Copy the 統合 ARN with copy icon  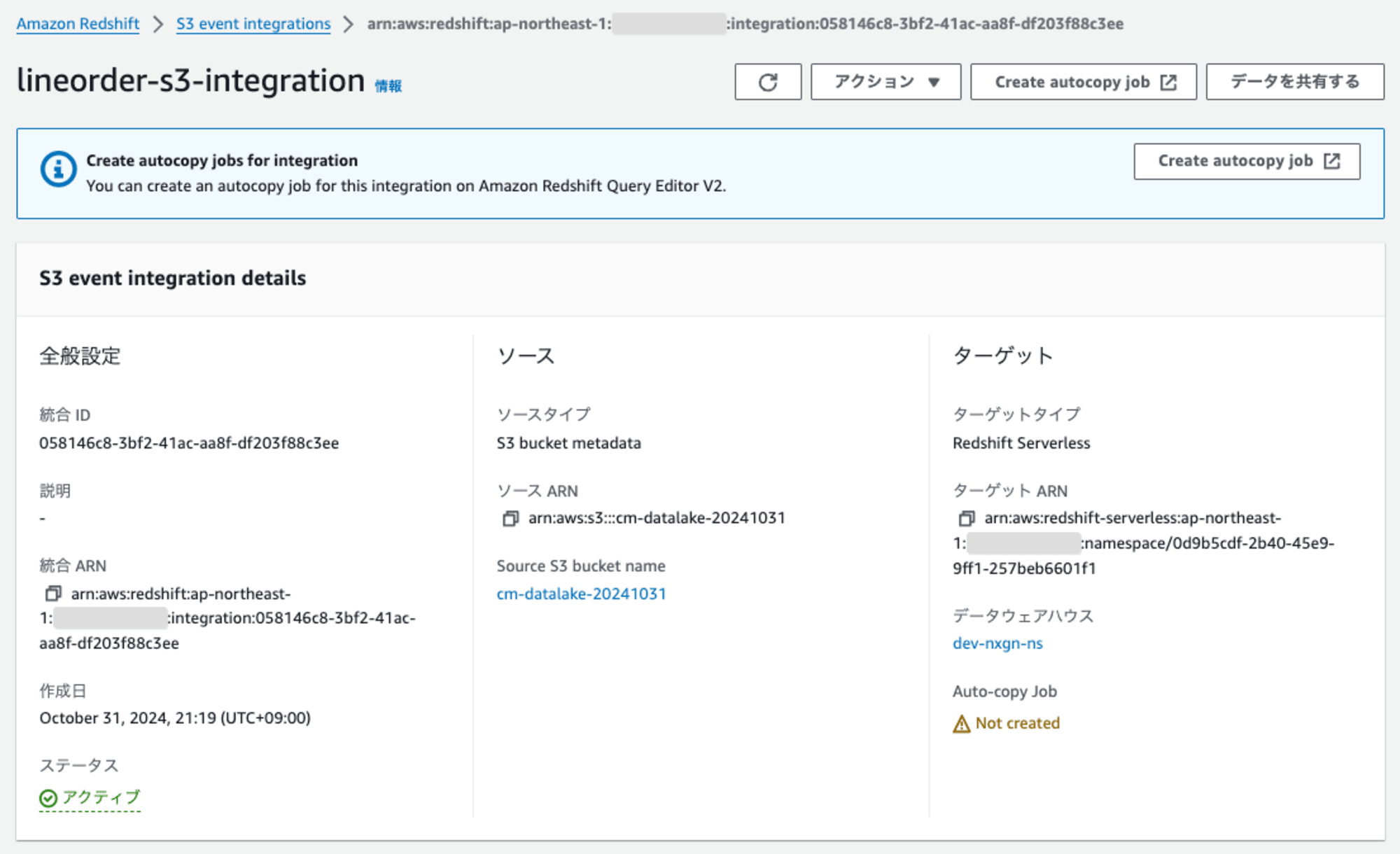[53, 594]
